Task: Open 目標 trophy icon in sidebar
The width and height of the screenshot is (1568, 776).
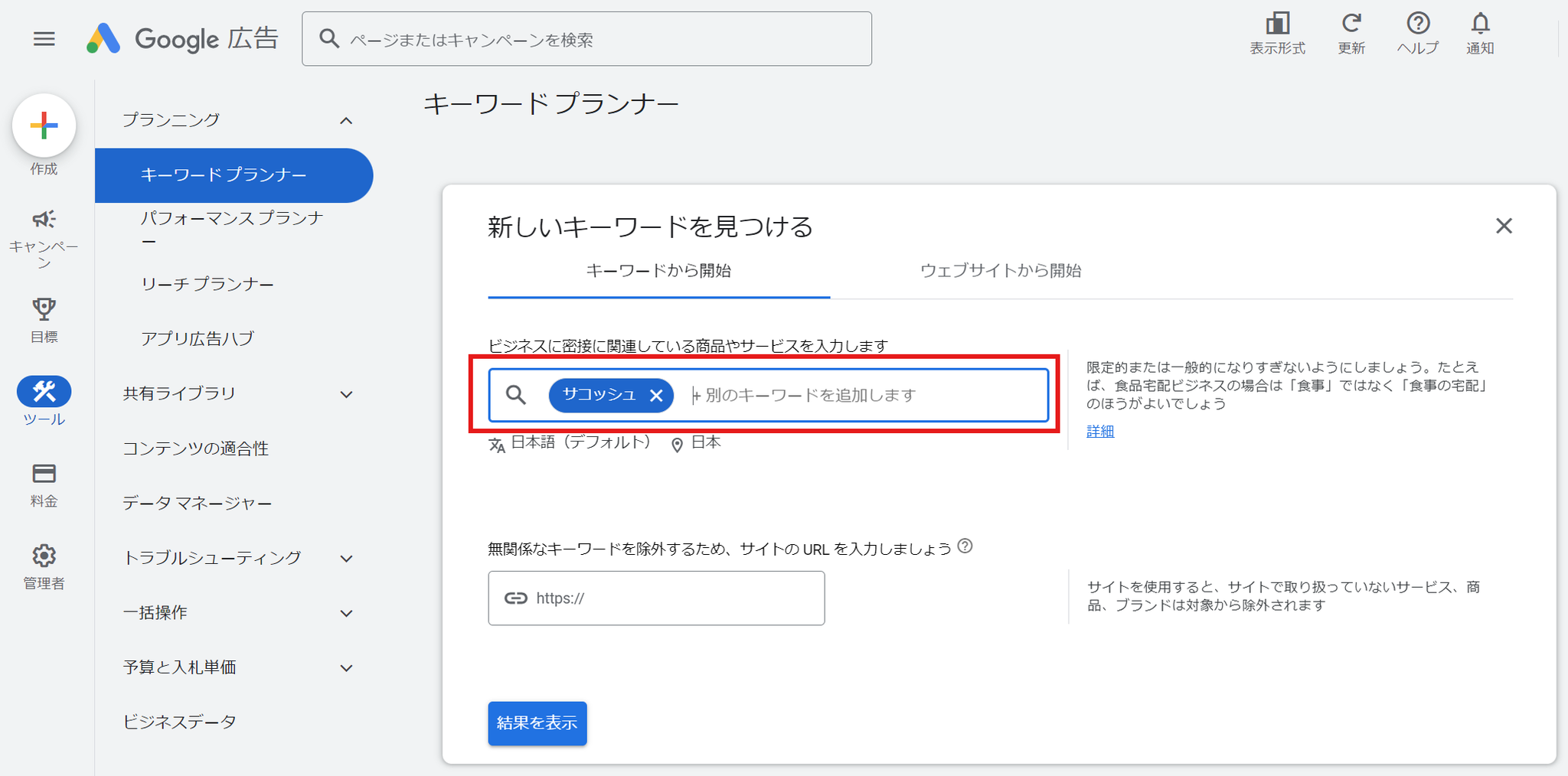Action: [44, 309]
